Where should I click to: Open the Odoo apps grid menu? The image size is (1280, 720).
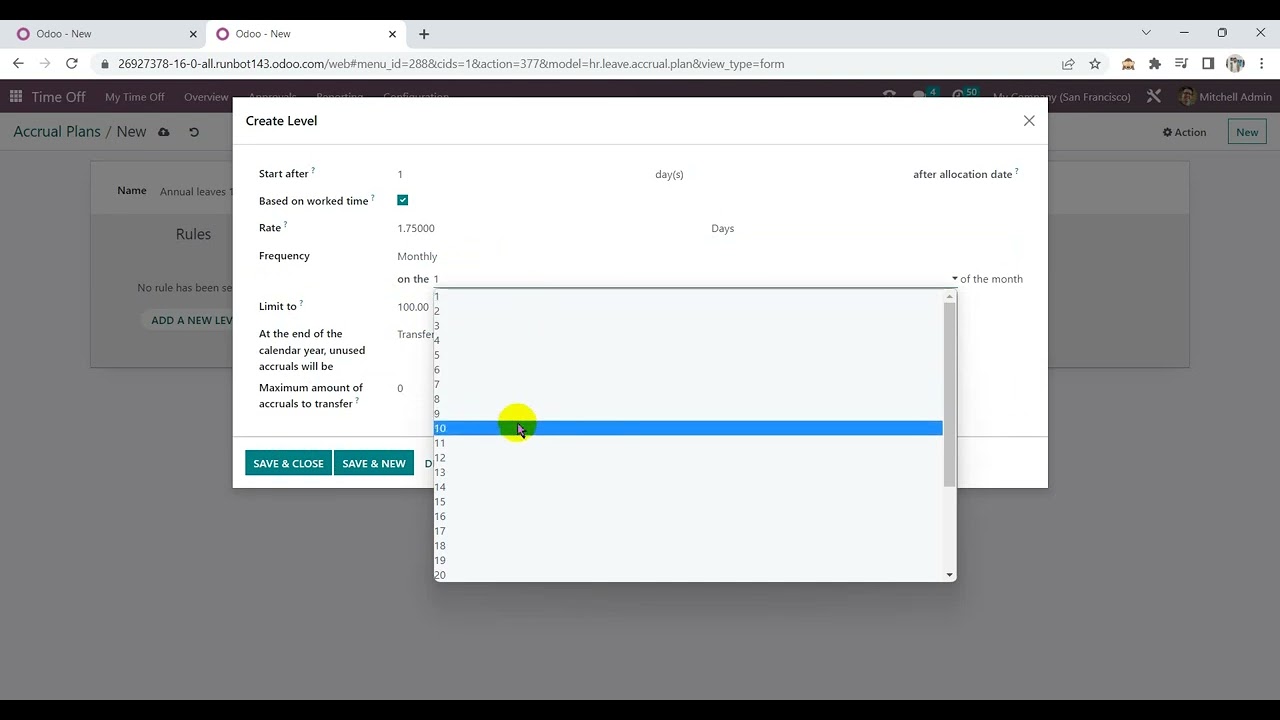(16, 97)
